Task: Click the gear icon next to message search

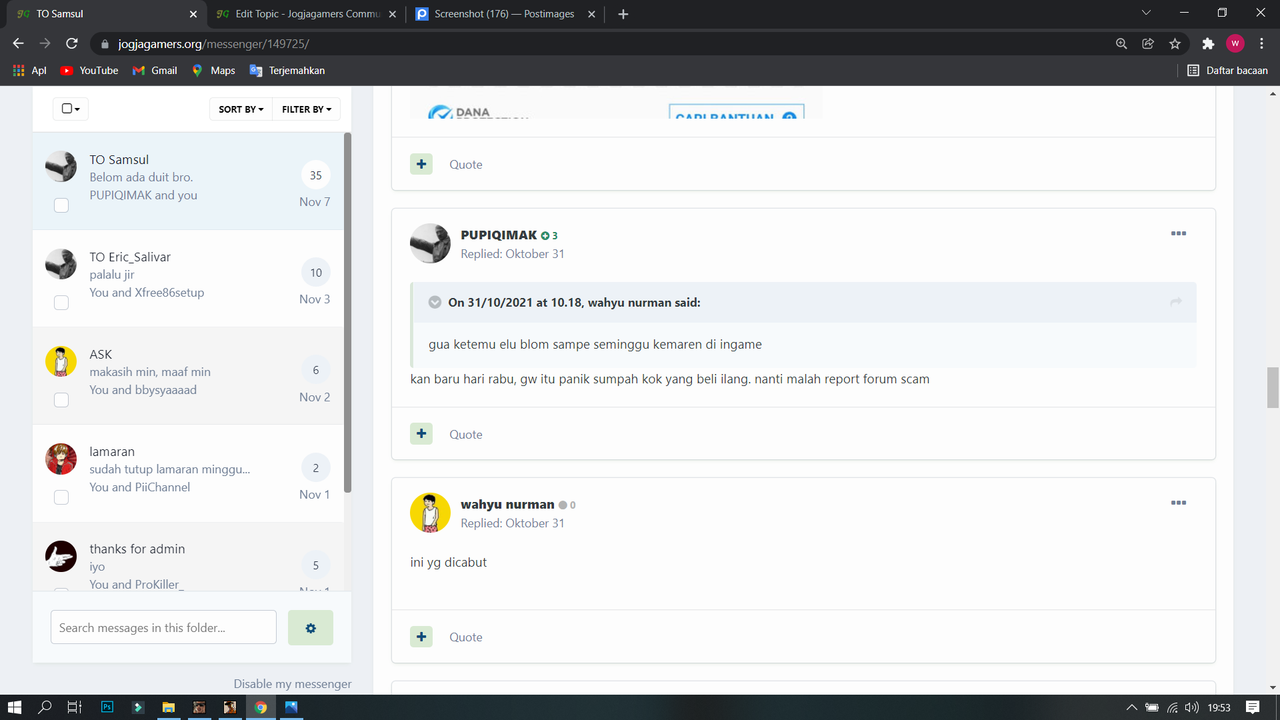Action: click(311, 628)
